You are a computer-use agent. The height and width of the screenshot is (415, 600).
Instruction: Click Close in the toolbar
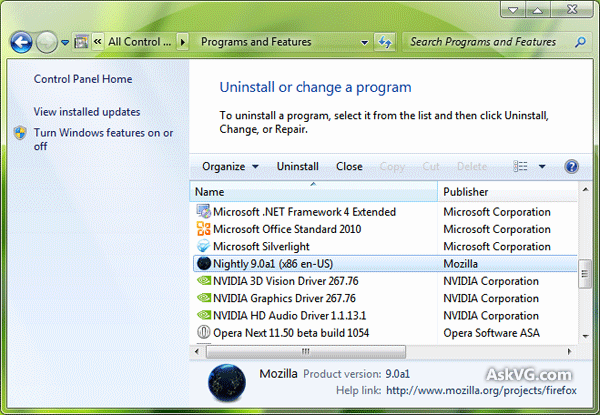pyautogui.click(x=349, y=166)
